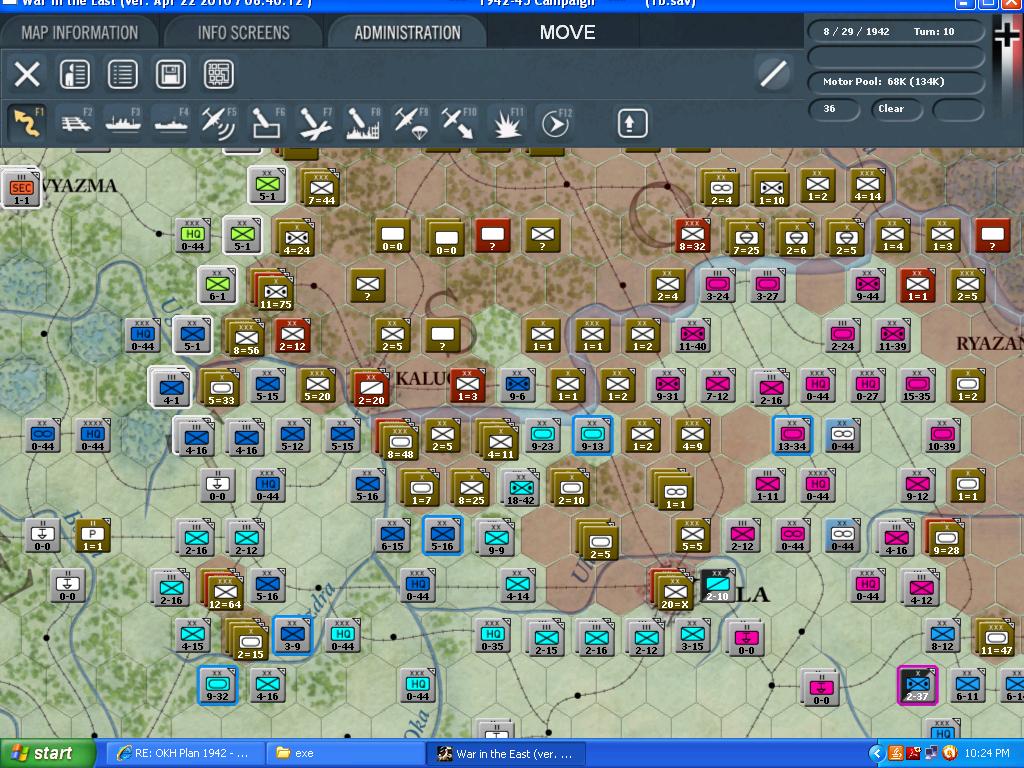The width and height of the screenshot is (1024, 768).
Task: Click the diagonal slash button in the top bar
Action: pos(773,73)
